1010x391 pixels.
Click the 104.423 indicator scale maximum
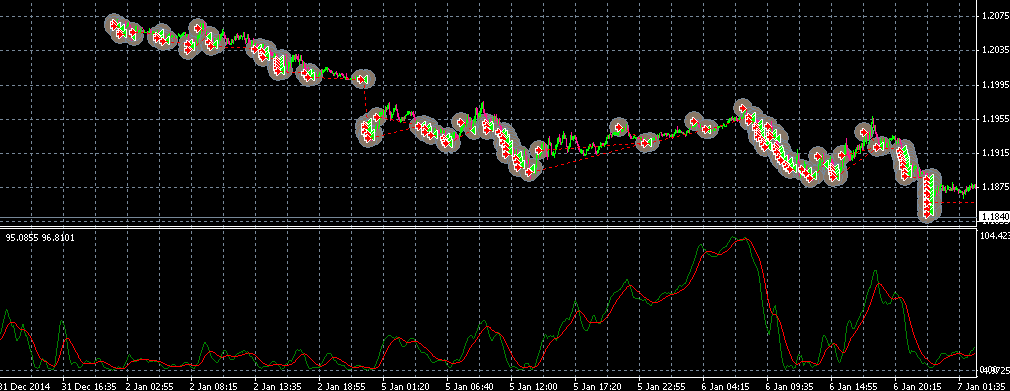click(x=995, y=236)
